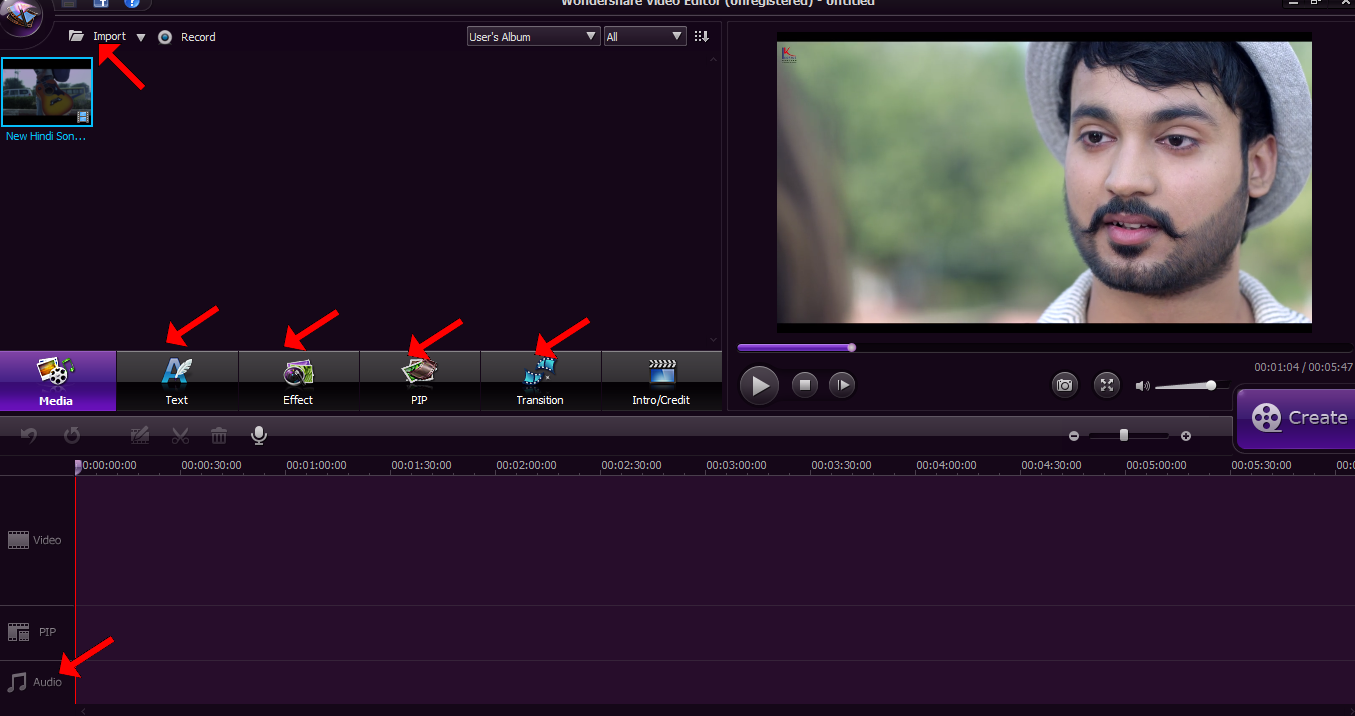Zoom in the timeline with plus

tap(1186, 436)
